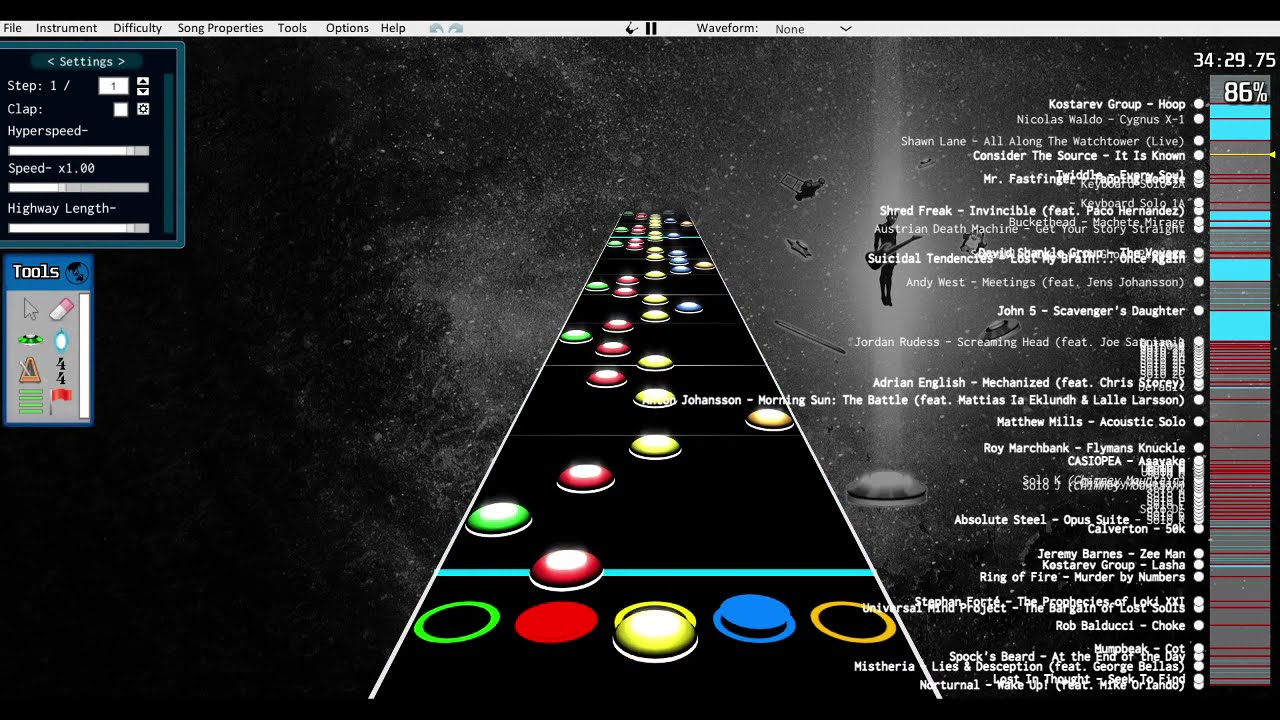Select the red flag Event tool

[61, 399]
